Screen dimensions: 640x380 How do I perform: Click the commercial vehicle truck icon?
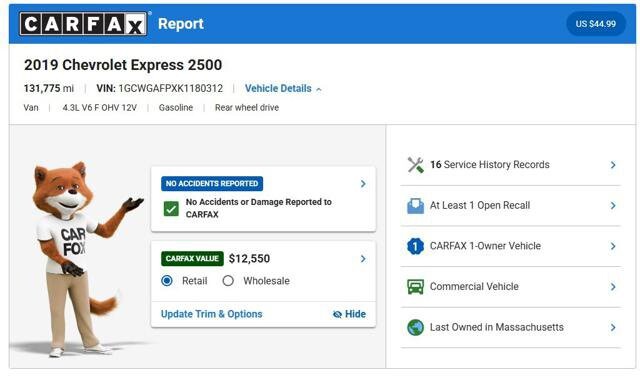click(416, 287)
